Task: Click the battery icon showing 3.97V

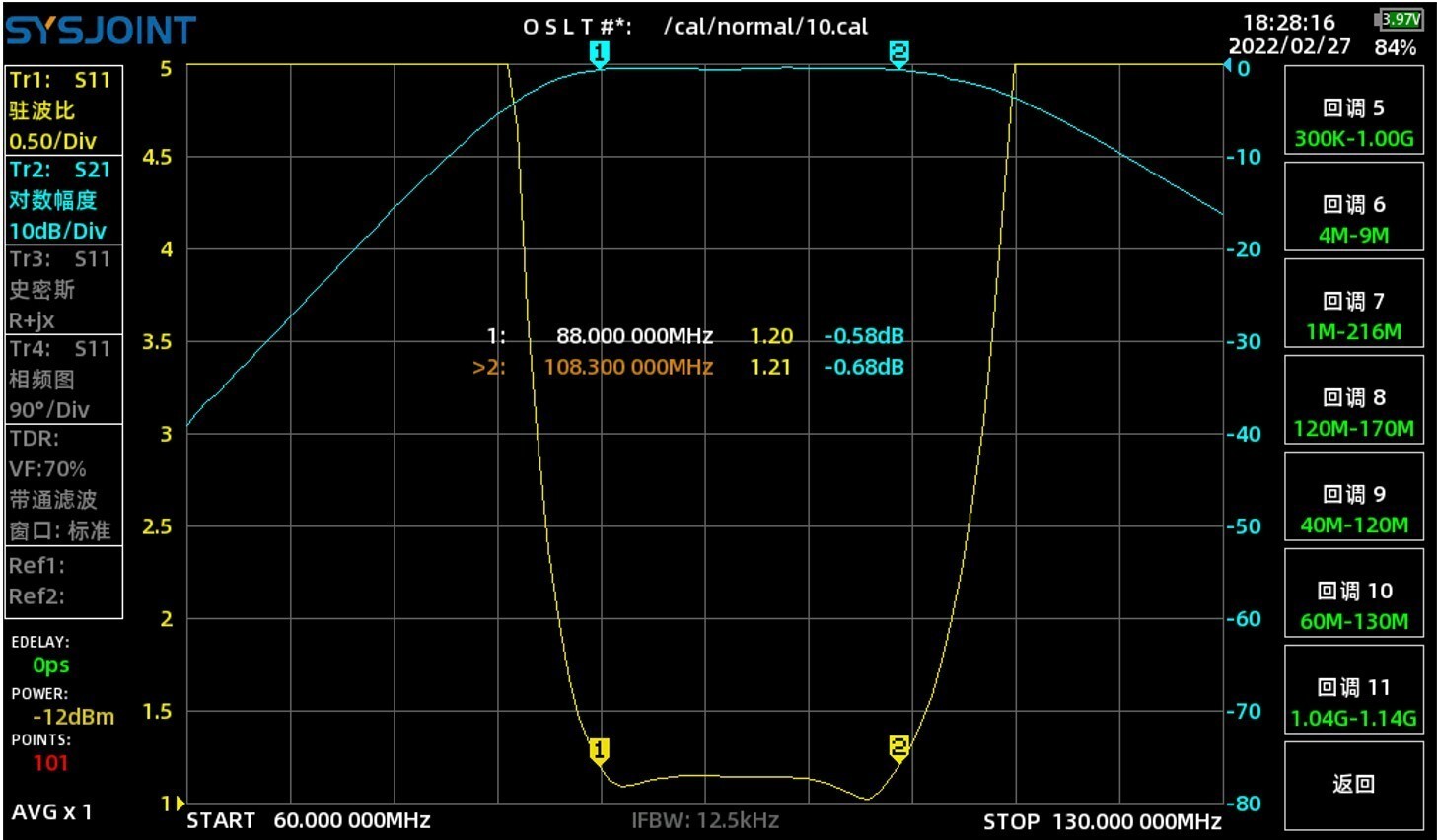Action: [x=1399, y=19]
